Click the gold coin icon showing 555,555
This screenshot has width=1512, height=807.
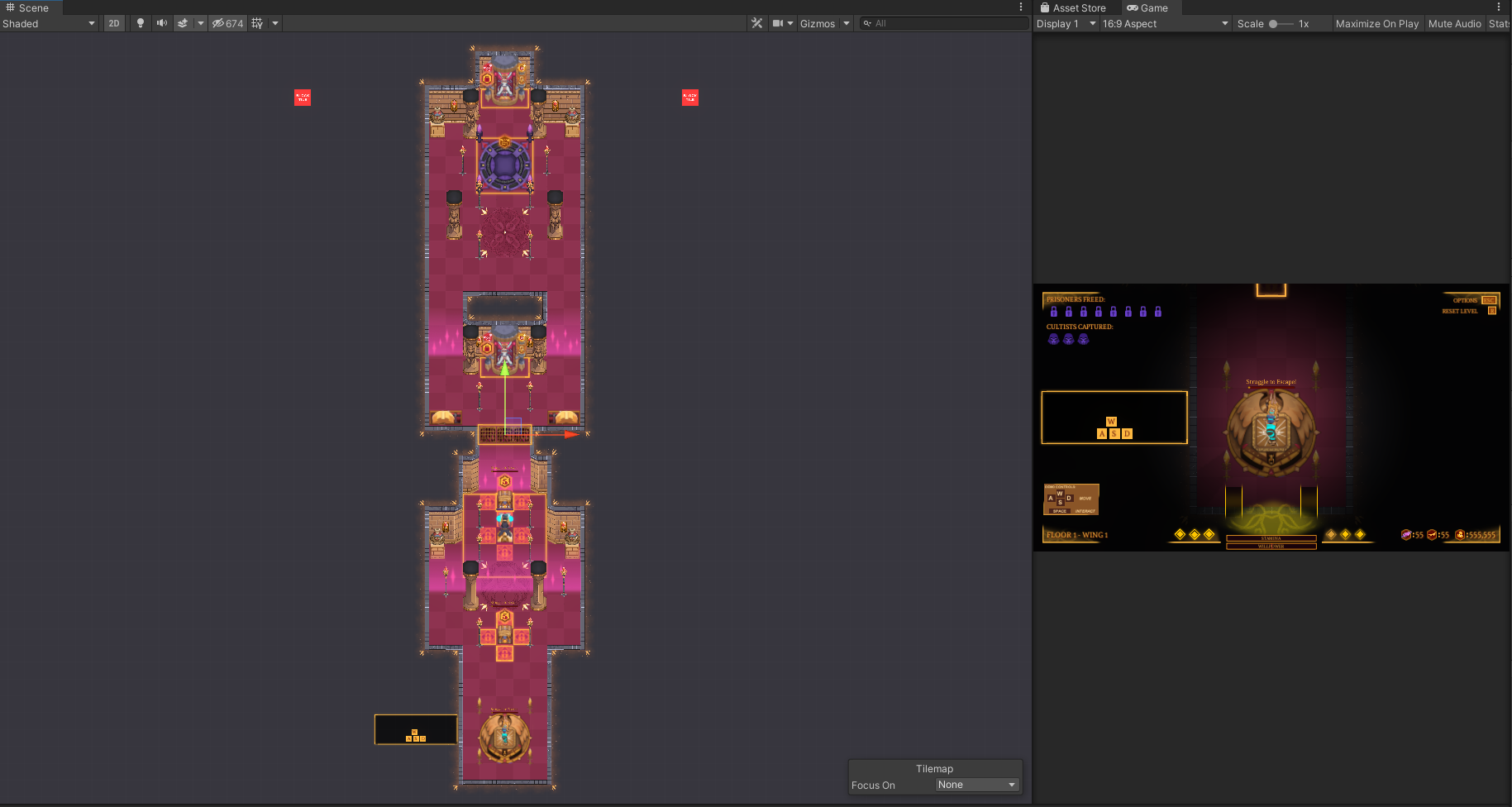click(1460, 535)
